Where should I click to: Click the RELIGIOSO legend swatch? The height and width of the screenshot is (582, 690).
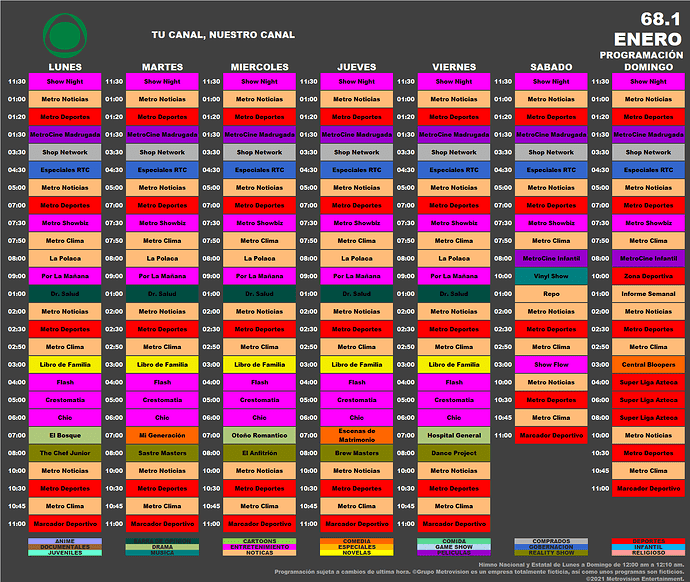649,553
